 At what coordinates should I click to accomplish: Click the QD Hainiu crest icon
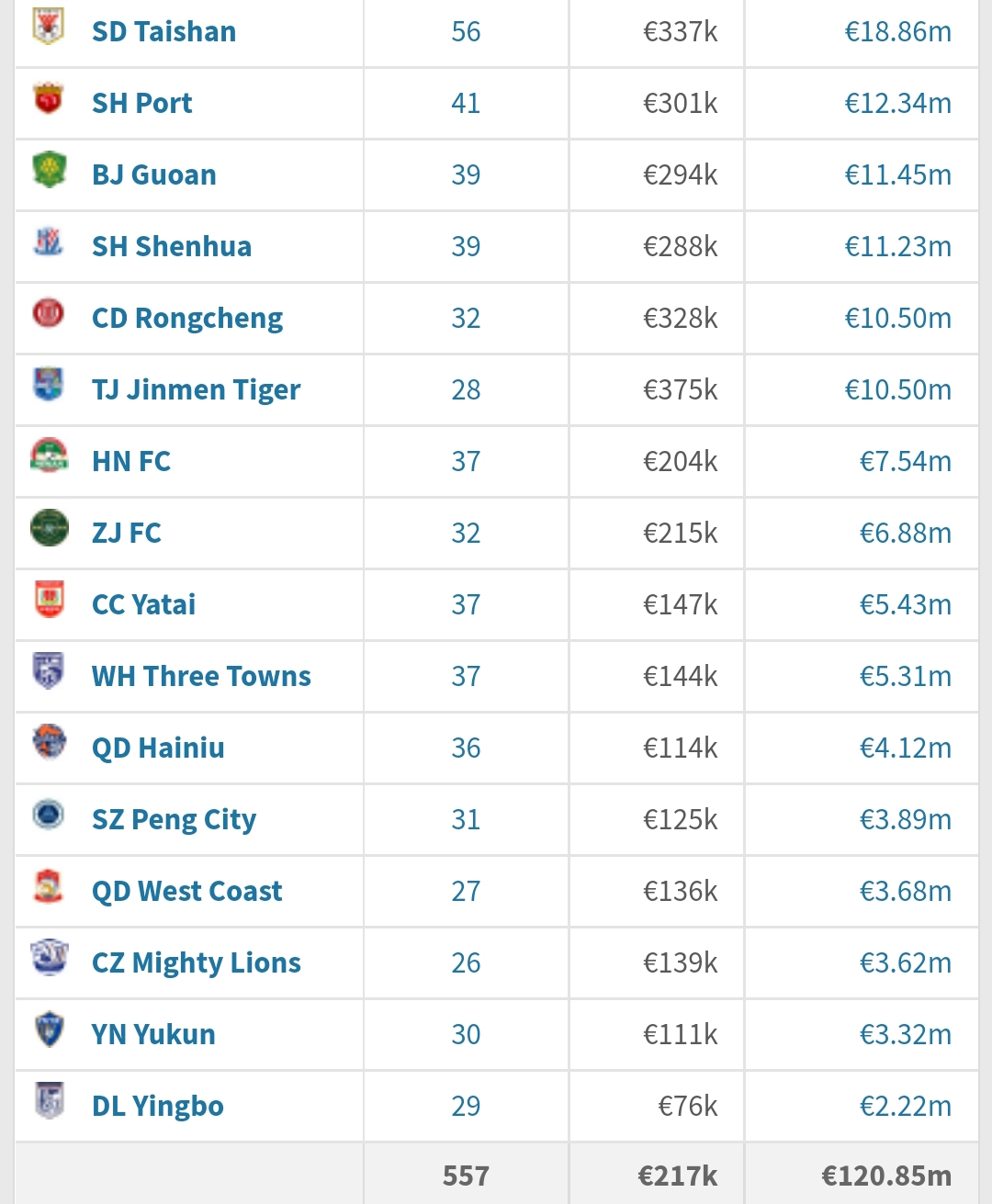(x=49, y=742)
